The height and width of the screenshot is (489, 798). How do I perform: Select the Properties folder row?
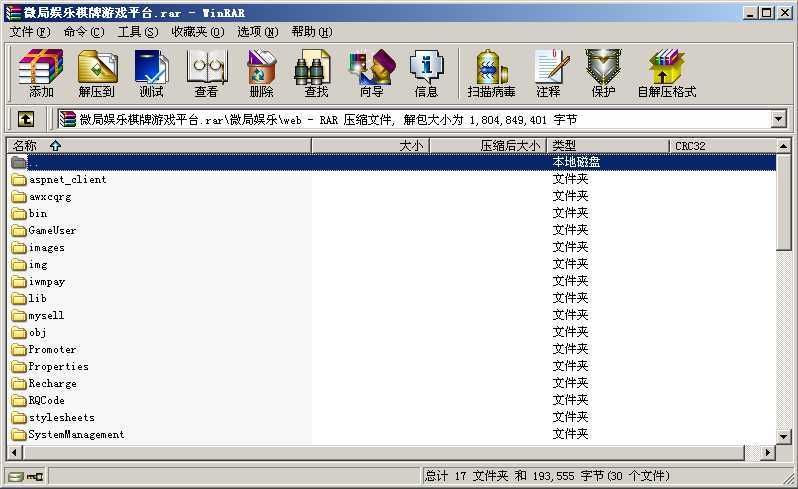pos(391,366)
